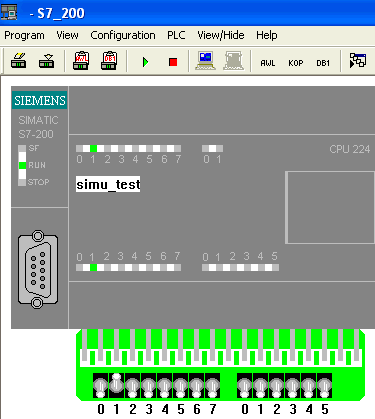The height and width of the screenshot is (419, 375).
Task: Toggle input switch 1 in the right switch bank
Action: [261, 386]
